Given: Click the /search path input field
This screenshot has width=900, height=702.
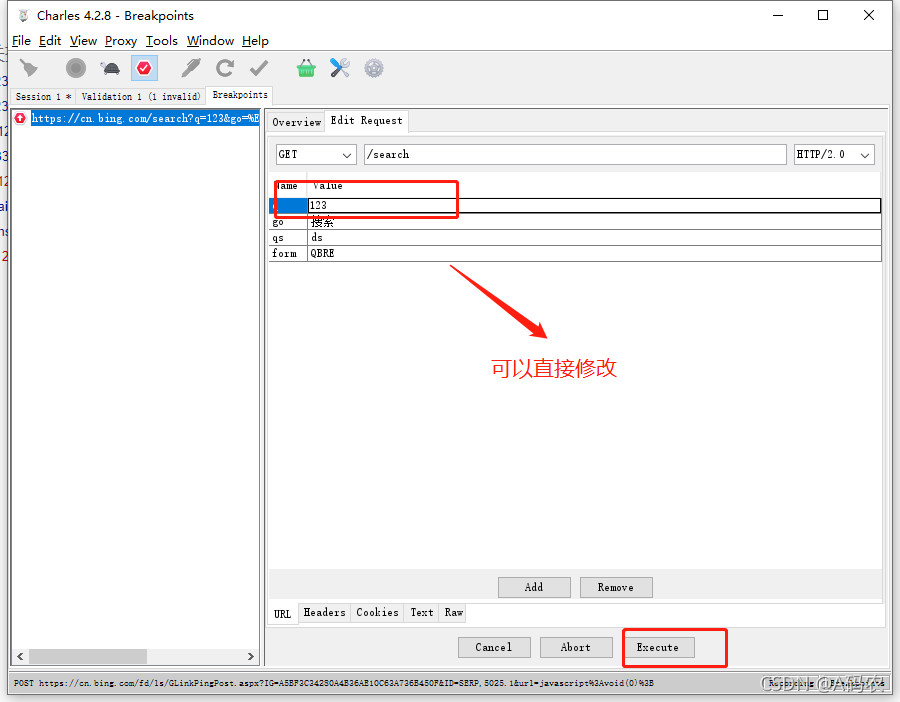Looking at the screenshot, I should (x=575, y=154).
